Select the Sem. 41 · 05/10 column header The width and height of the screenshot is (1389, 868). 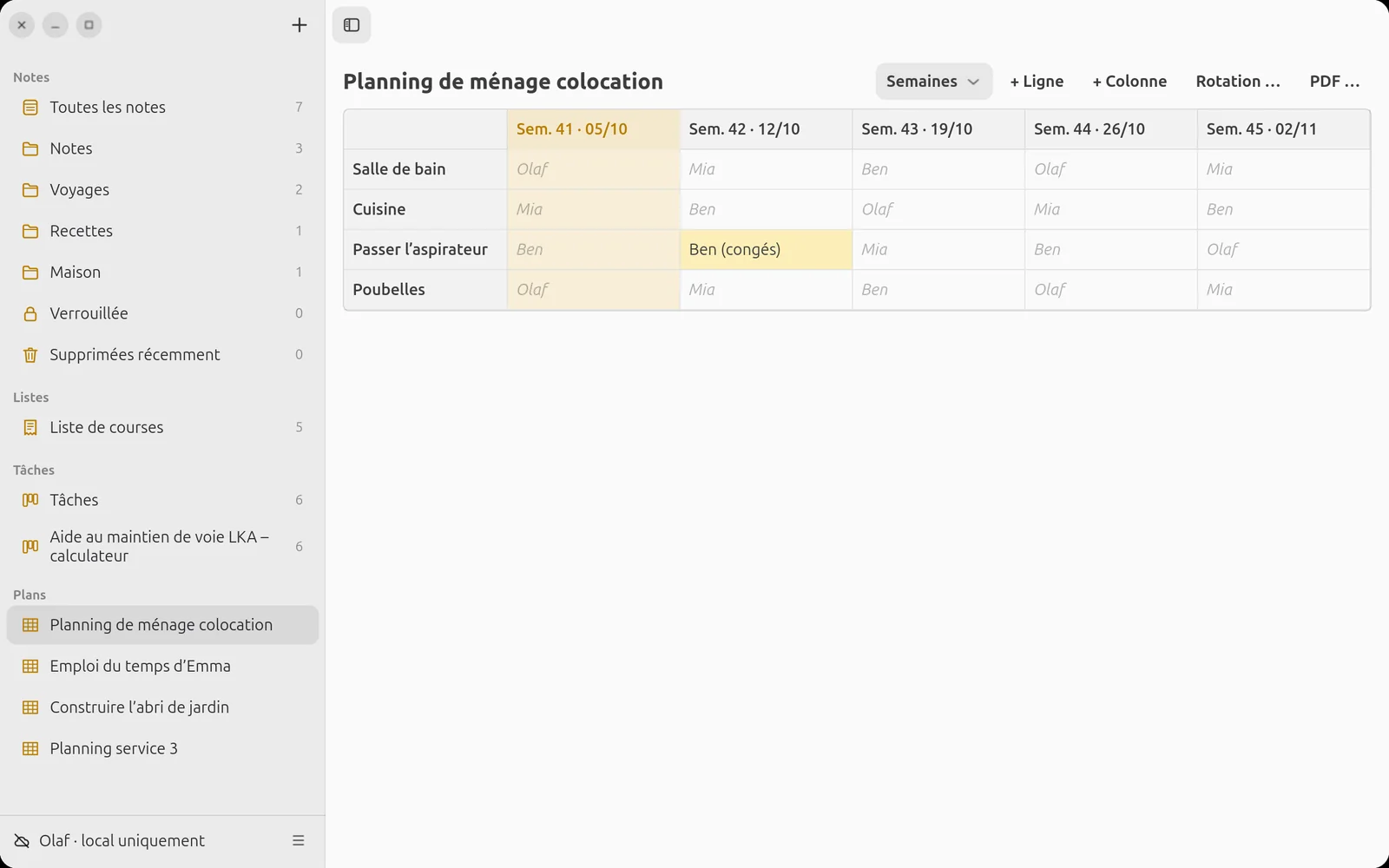pos(593,129)
